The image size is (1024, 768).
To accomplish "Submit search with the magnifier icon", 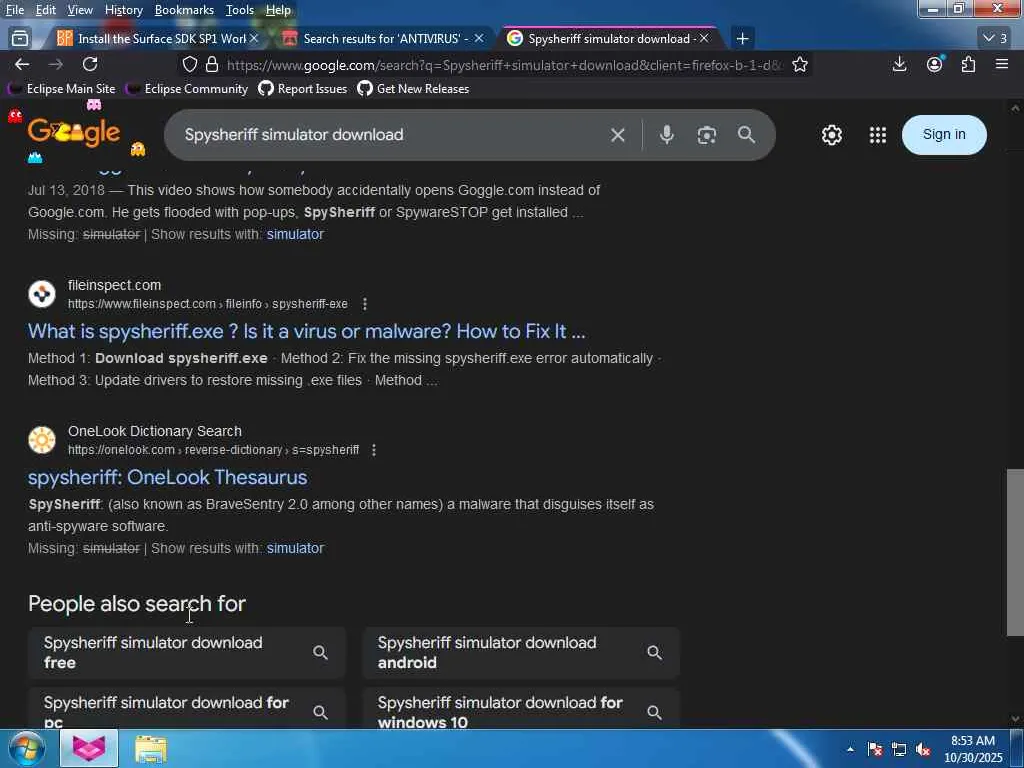I will click(746, 135).
